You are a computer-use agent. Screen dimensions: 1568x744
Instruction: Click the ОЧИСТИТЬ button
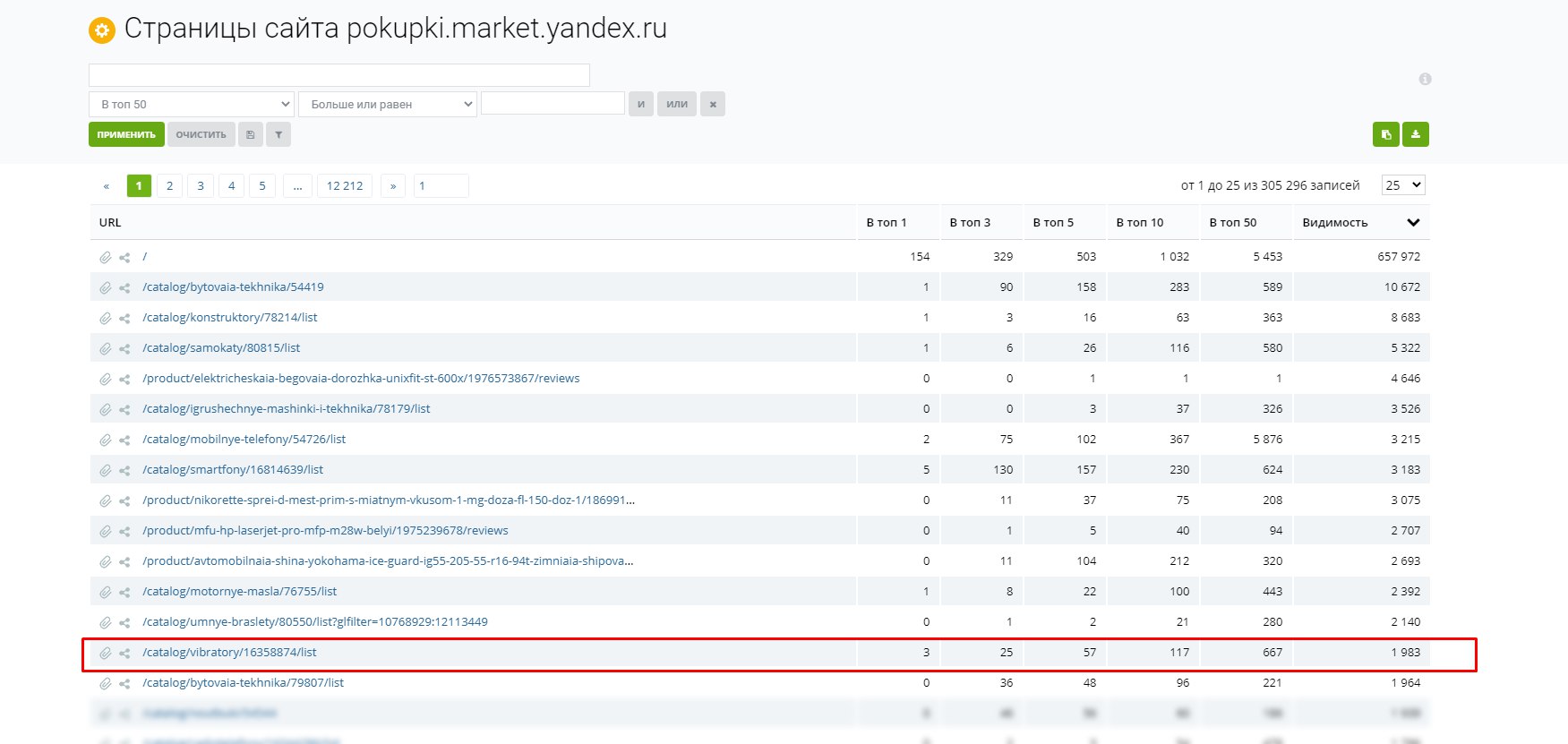click(201, 134)
